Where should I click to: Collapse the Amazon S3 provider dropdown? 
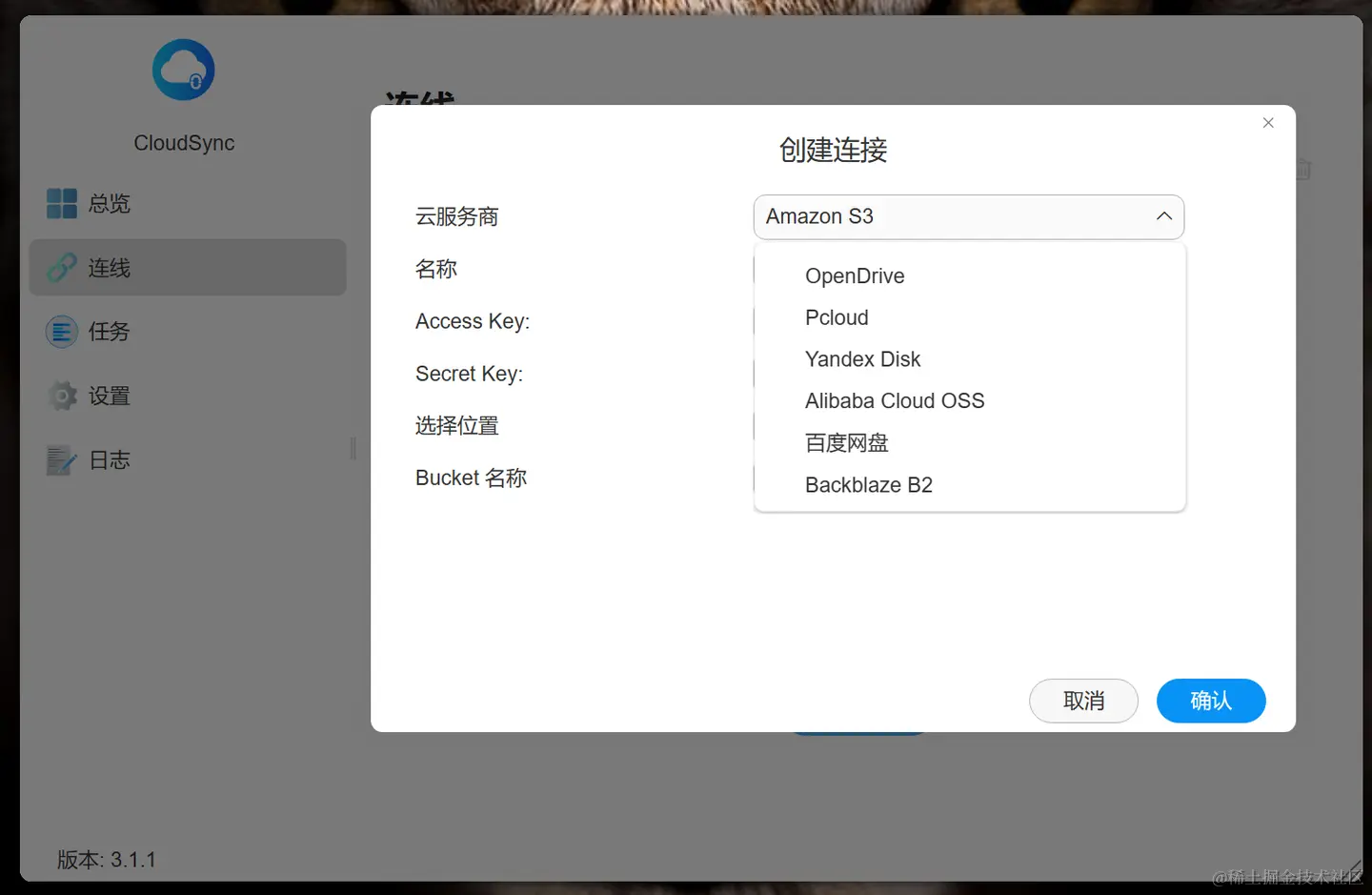[969, 216]
